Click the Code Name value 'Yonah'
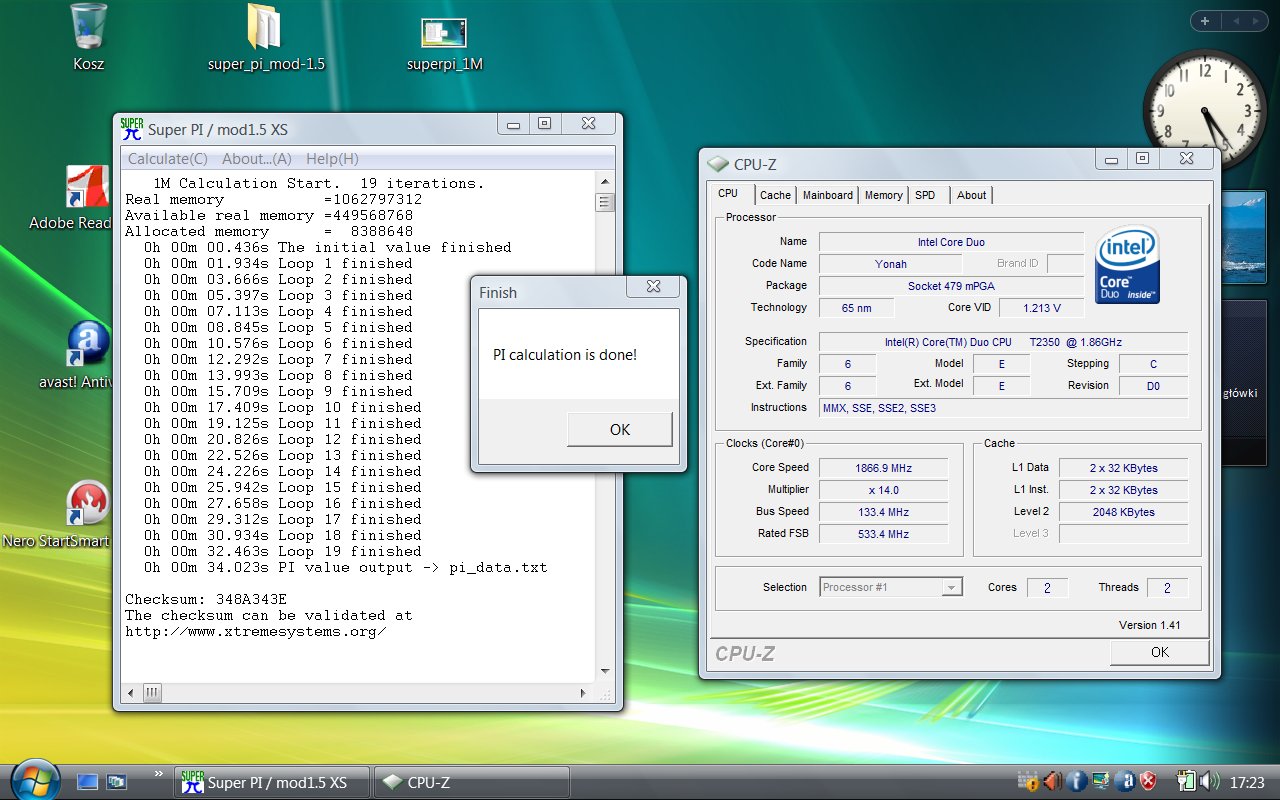Image resolution: width=1280 pixels, height=800 pixels. pyautogui.click(x=890, y=264)
